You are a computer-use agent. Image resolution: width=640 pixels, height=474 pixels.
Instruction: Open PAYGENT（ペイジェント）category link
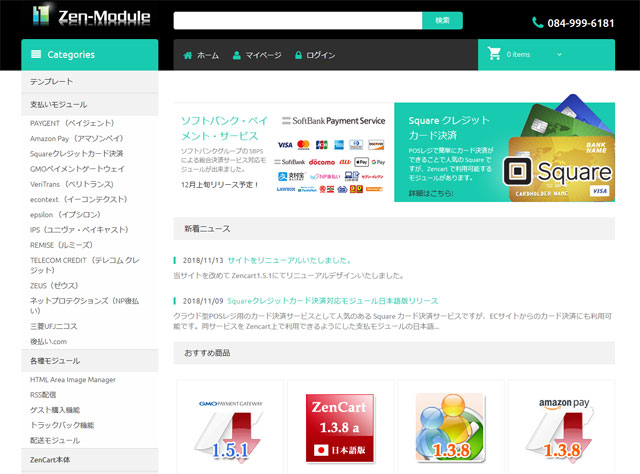72,123
